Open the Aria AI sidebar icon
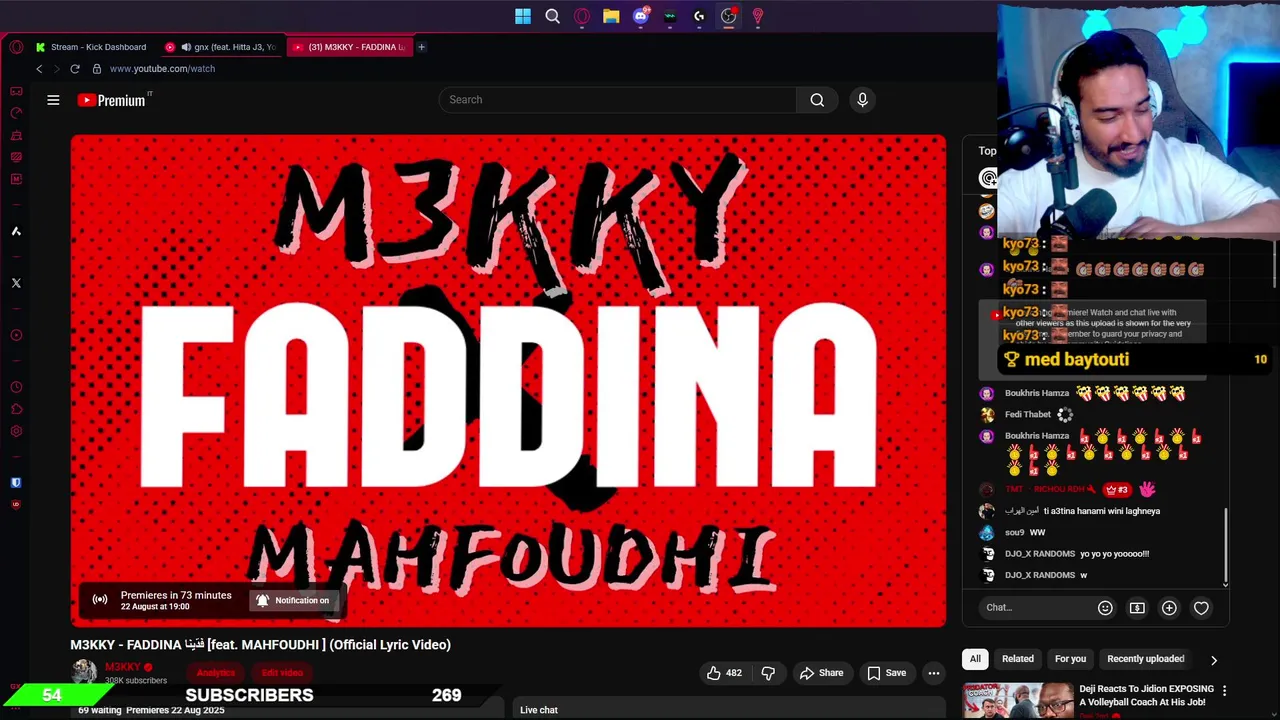 [16, 231]
